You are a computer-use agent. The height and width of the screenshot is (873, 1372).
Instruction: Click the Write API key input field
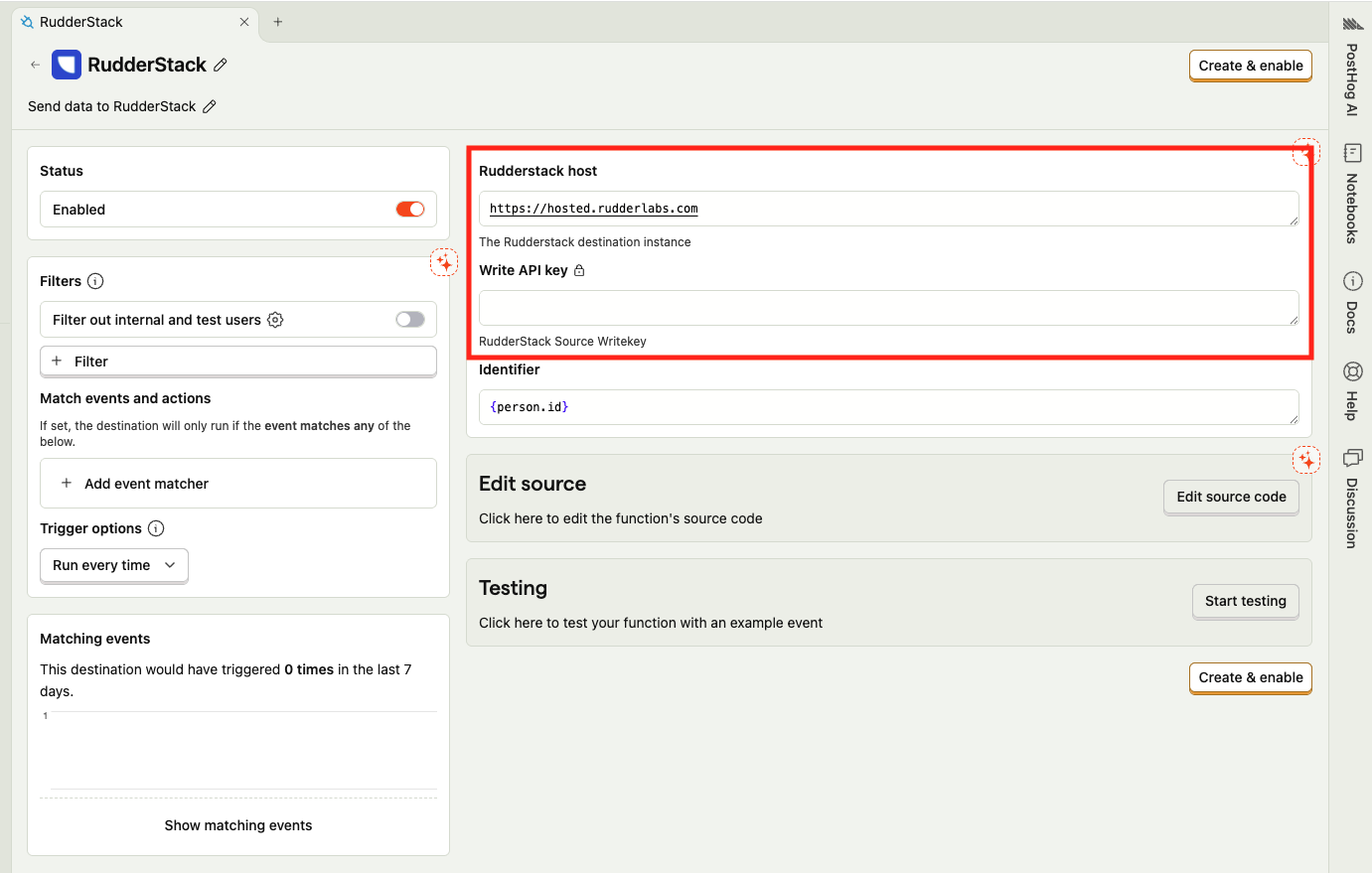pos(888,308)
